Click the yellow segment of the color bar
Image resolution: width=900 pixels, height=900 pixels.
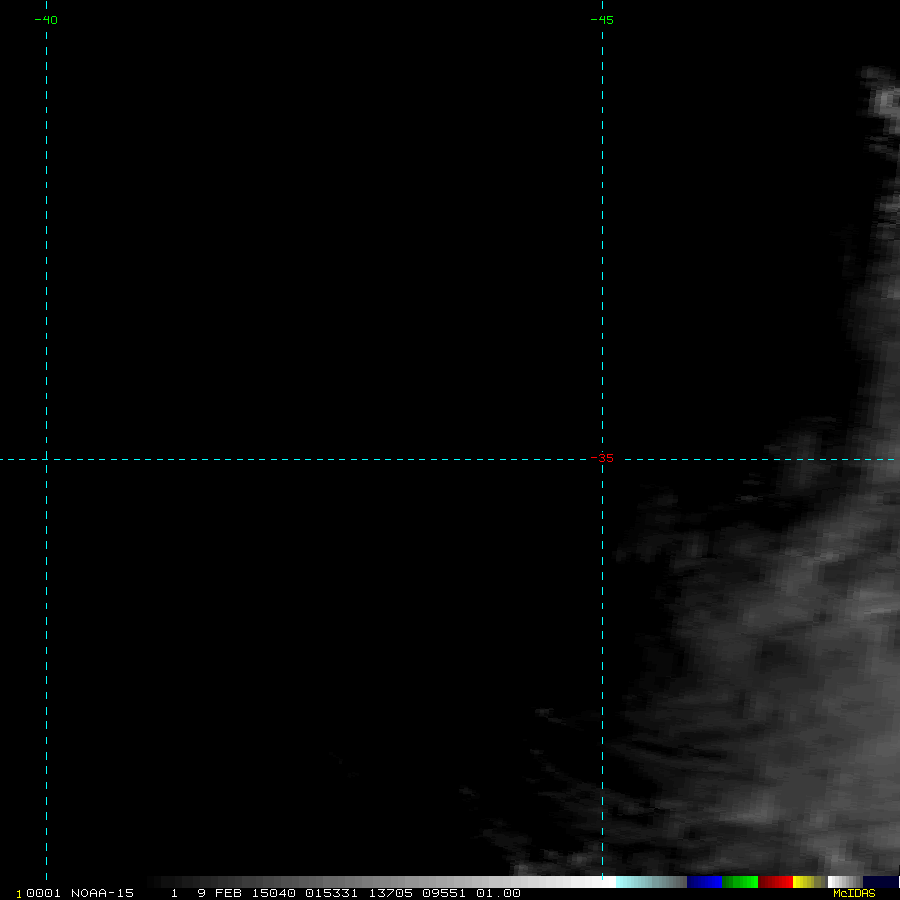point(805,882)
